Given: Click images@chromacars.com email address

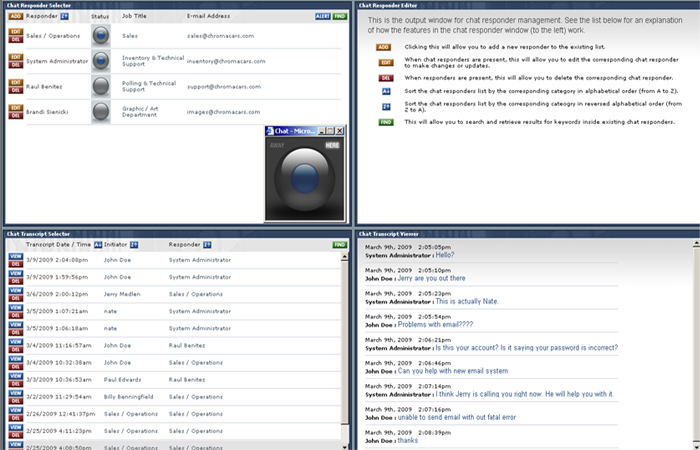Looking at the screenshot, I should point(223,112).
